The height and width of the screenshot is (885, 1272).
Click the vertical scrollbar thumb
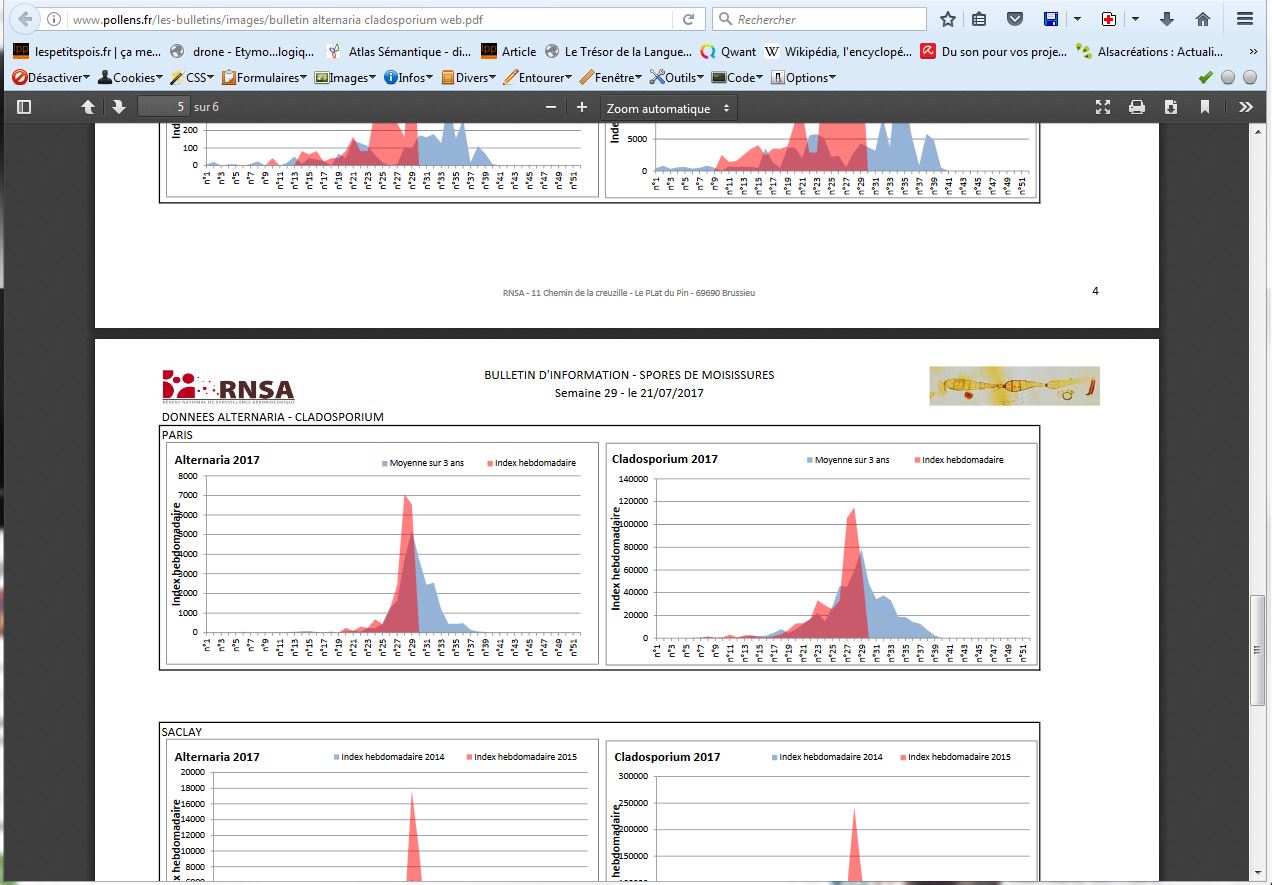point(1257,650)
